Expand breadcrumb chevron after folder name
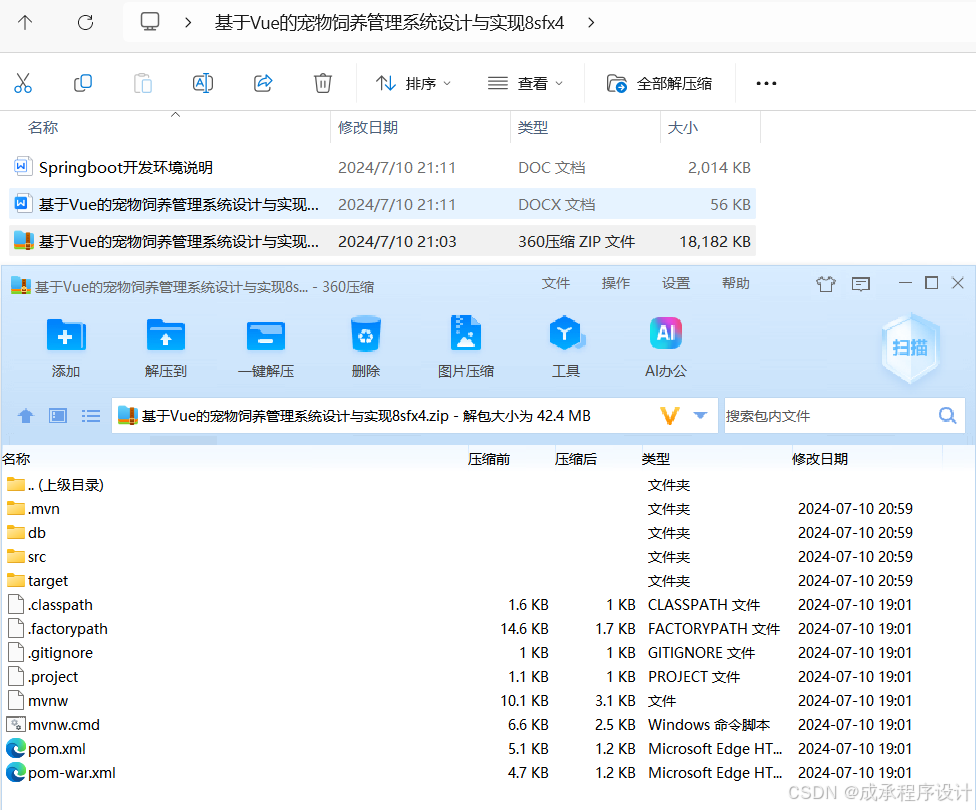976x810 pixels. point(591,23)
